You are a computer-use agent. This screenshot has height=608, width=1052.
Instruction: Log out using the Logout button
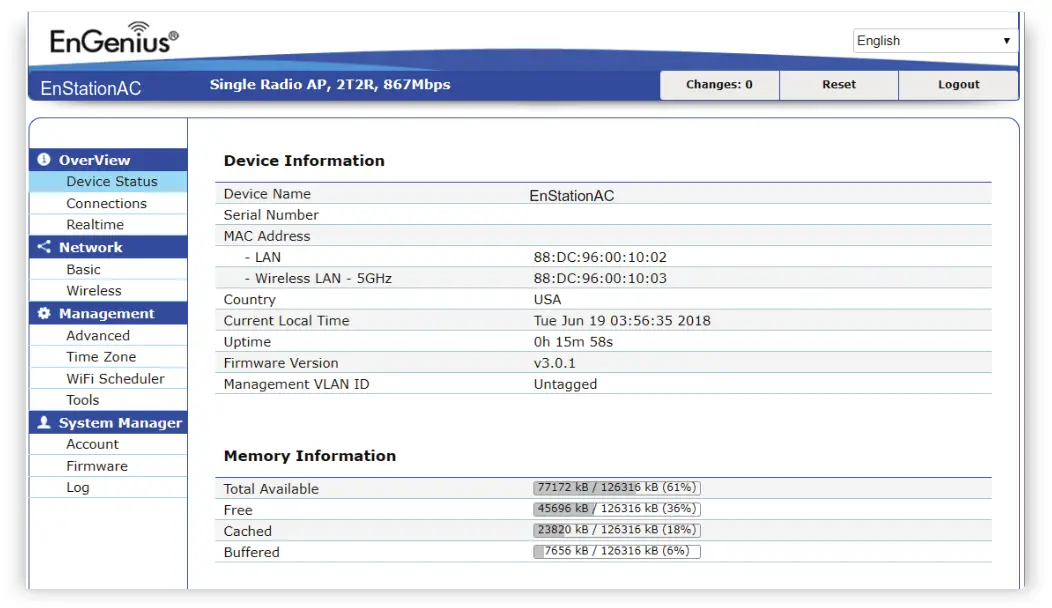pos(958,85)
